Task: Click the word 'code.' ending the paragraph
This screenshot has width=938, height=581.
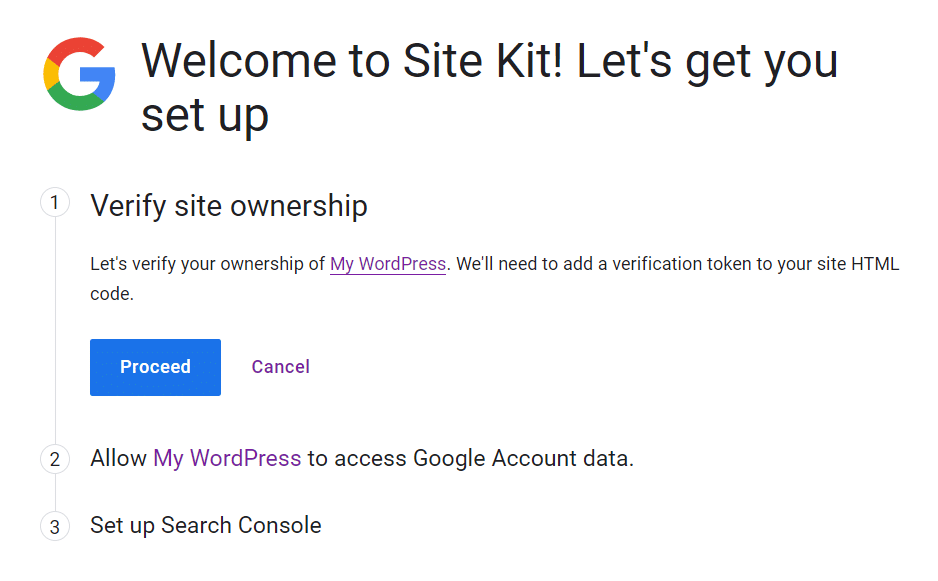Action: pos(112,294)
